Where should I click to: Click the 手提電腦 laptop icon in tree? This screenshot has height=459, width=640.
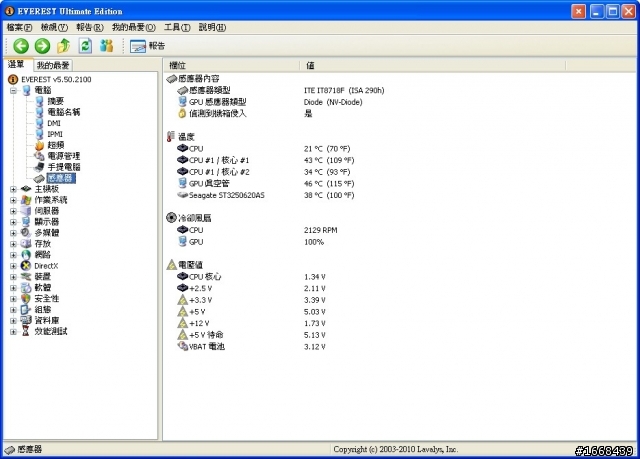point(39,167)
